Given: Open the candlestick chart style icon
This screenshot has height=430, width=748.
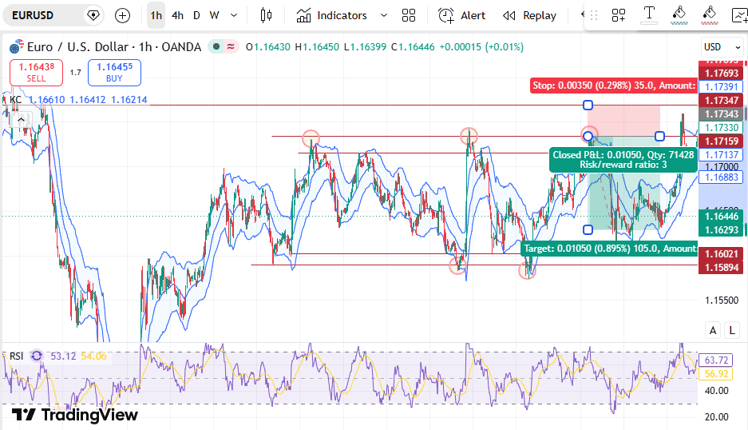Looking at the screenshot, I should coord(266,16).
